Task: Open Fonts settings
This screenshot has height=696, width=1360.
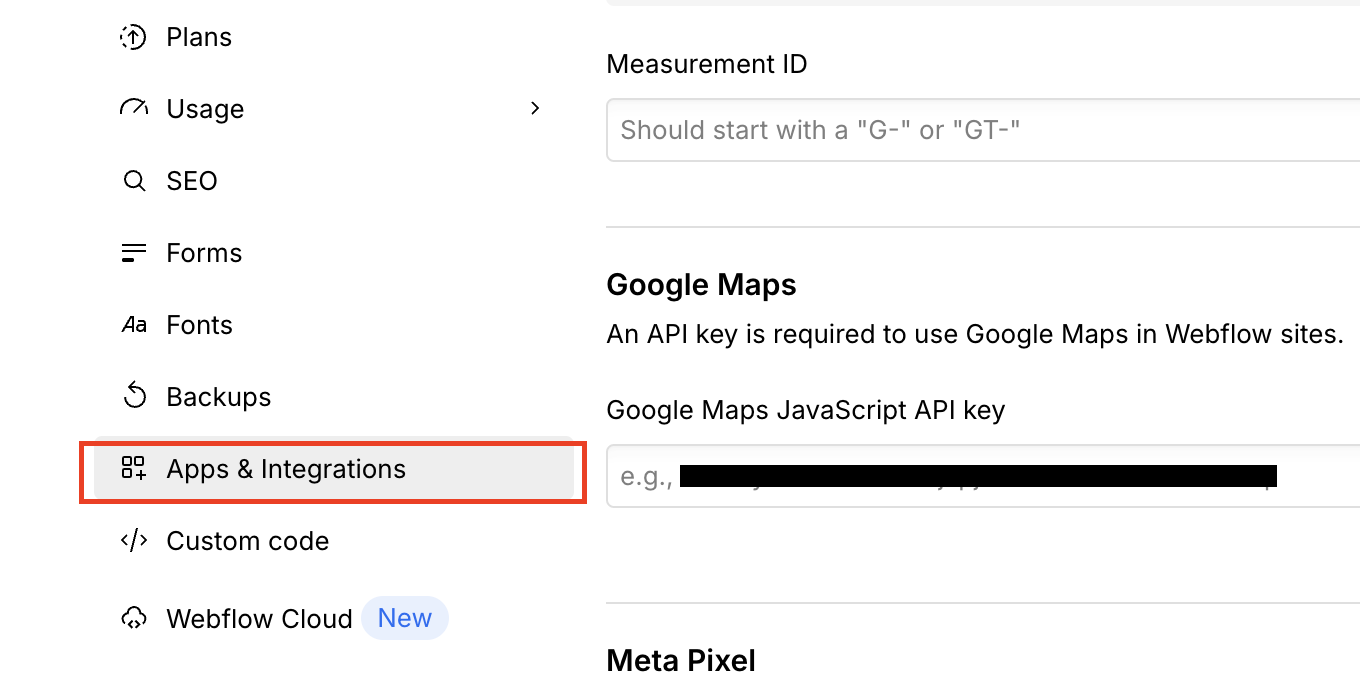Action: pyautogui.click(x=199, y=325)
